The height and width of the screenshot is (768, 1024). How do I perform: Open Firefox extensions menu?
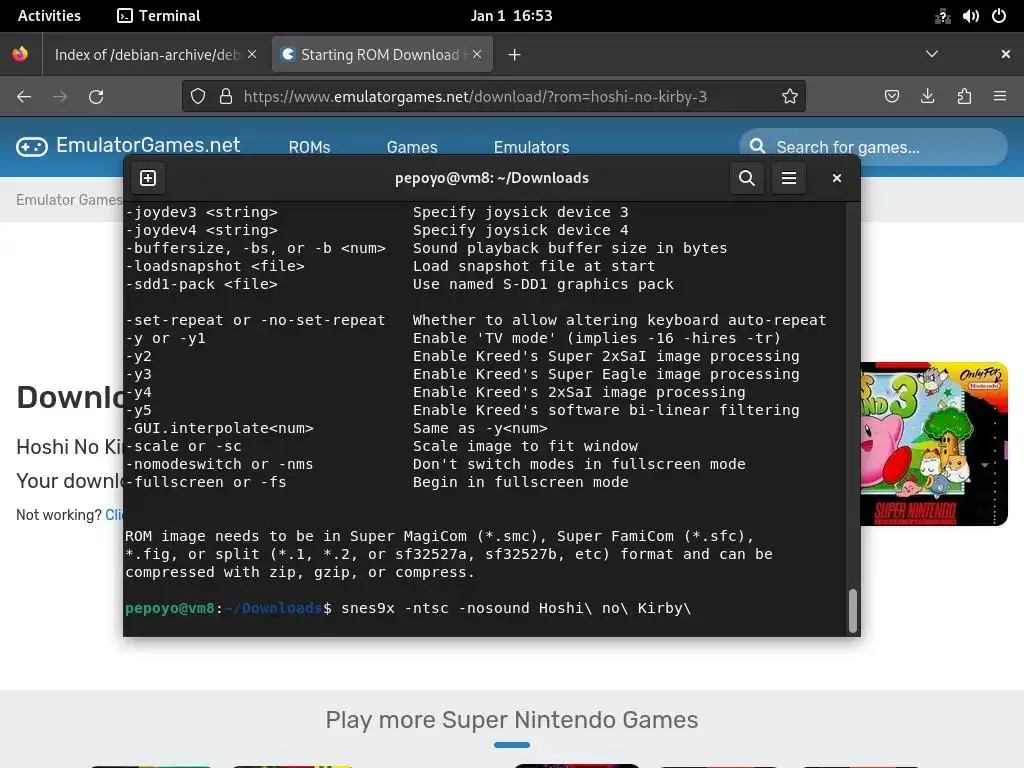coord(964,97)
